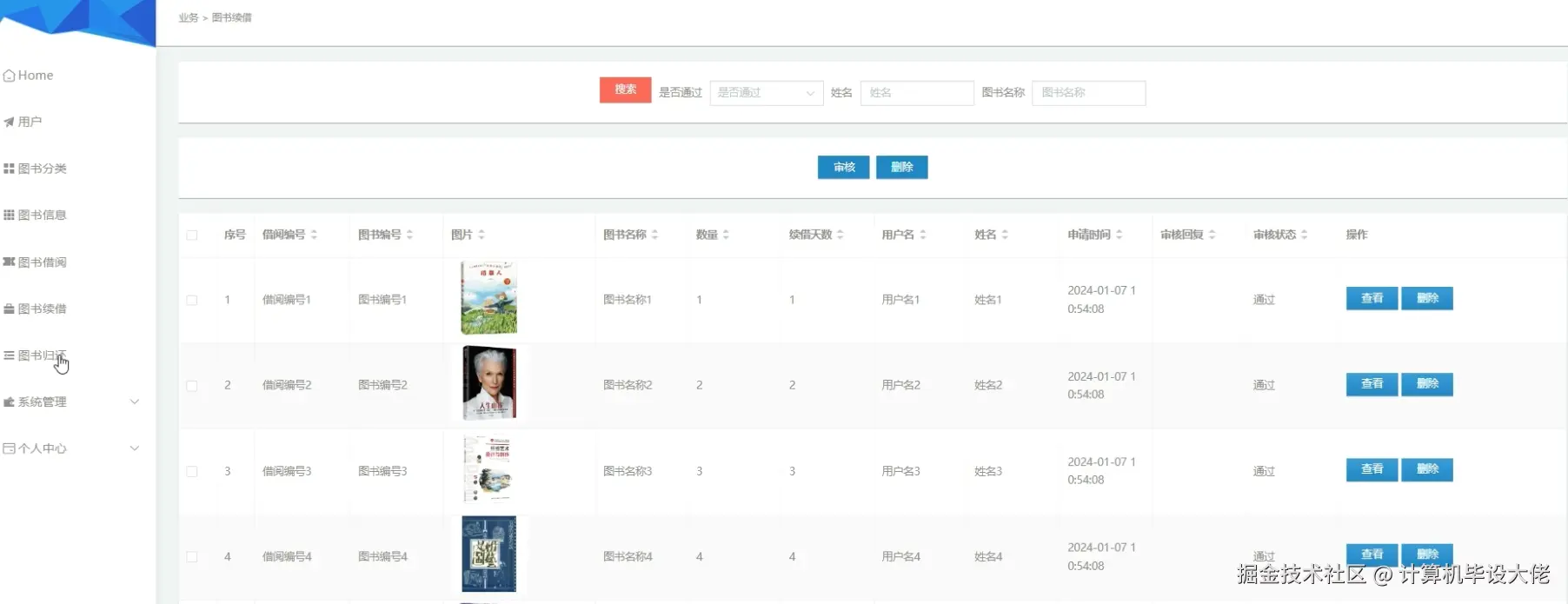Open the book cover in row 4
1568x604 pixels.
click(x=488, y=554)
